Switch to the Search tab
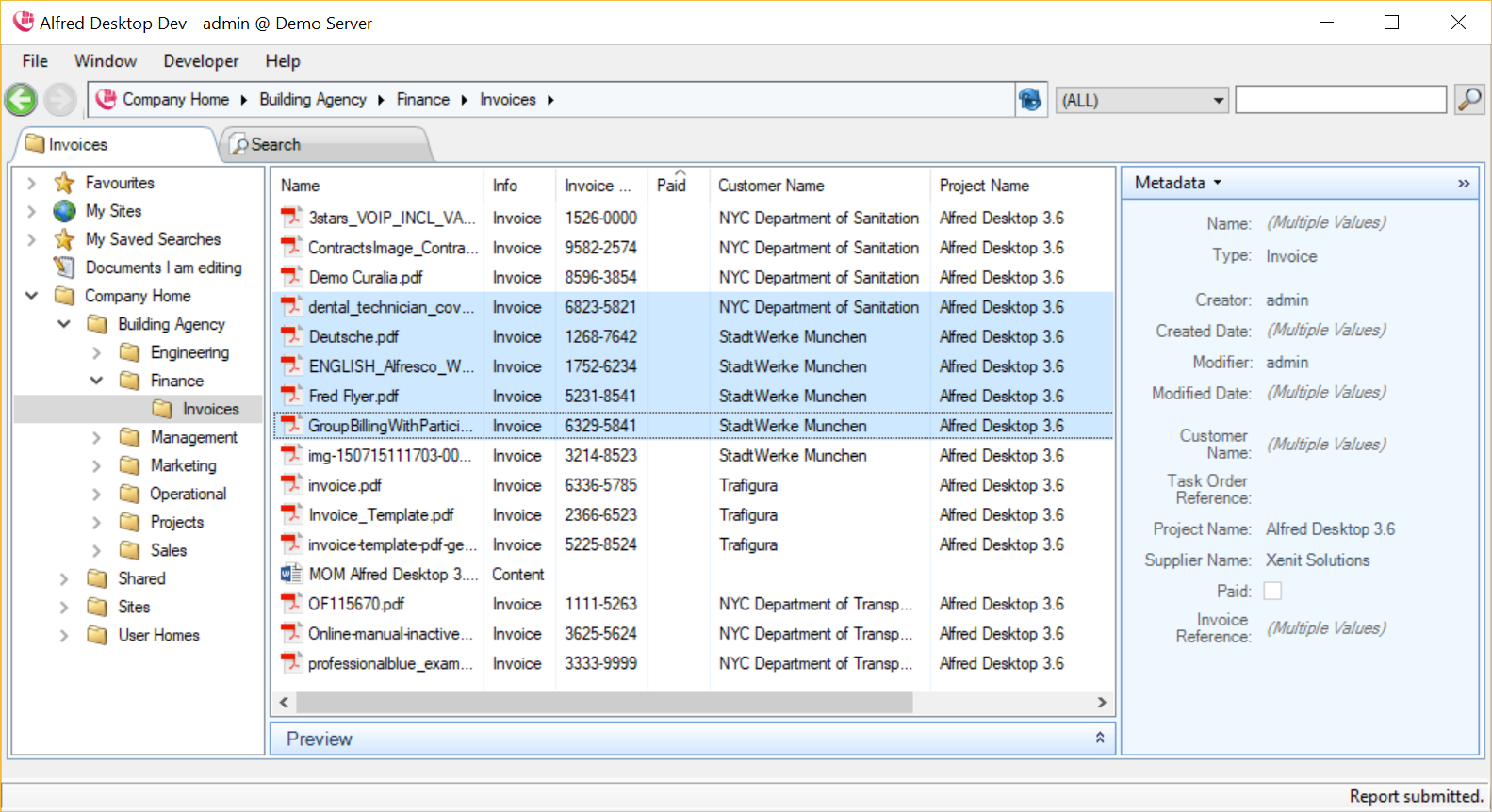 (275, 145)
